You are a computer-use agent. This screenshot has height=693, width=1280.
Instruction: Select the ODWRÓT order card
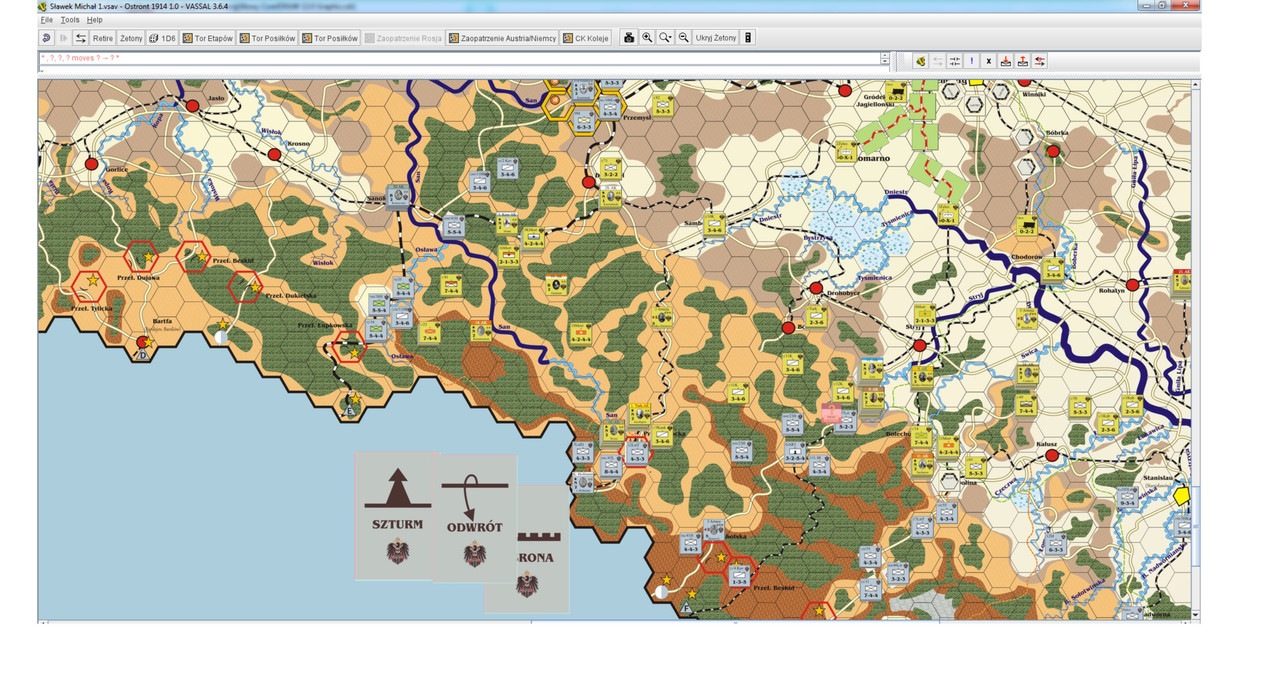(476, 520)
